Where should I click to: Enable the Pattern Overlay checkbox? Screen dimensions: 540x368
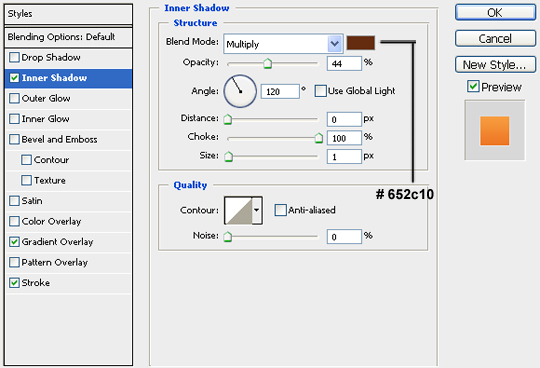point(14,262)
